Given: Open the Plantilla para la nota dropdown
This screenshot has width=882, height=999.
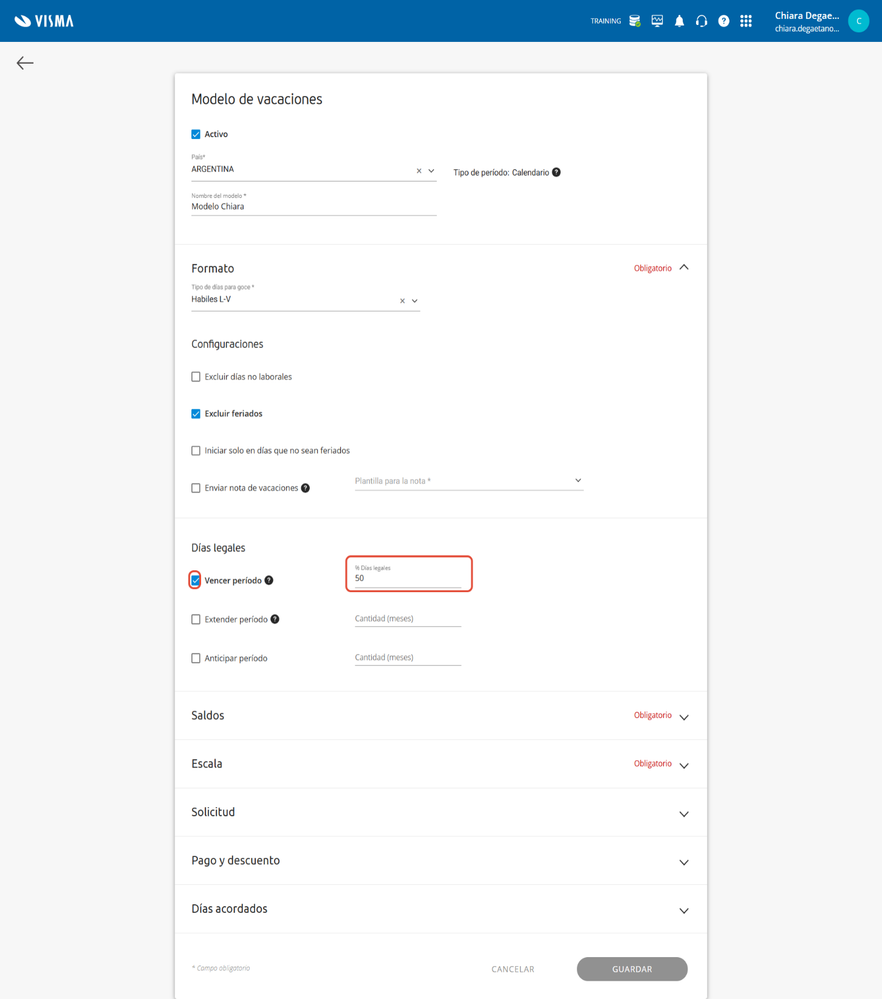Looking at the screenshot, I should pos(468,481).
